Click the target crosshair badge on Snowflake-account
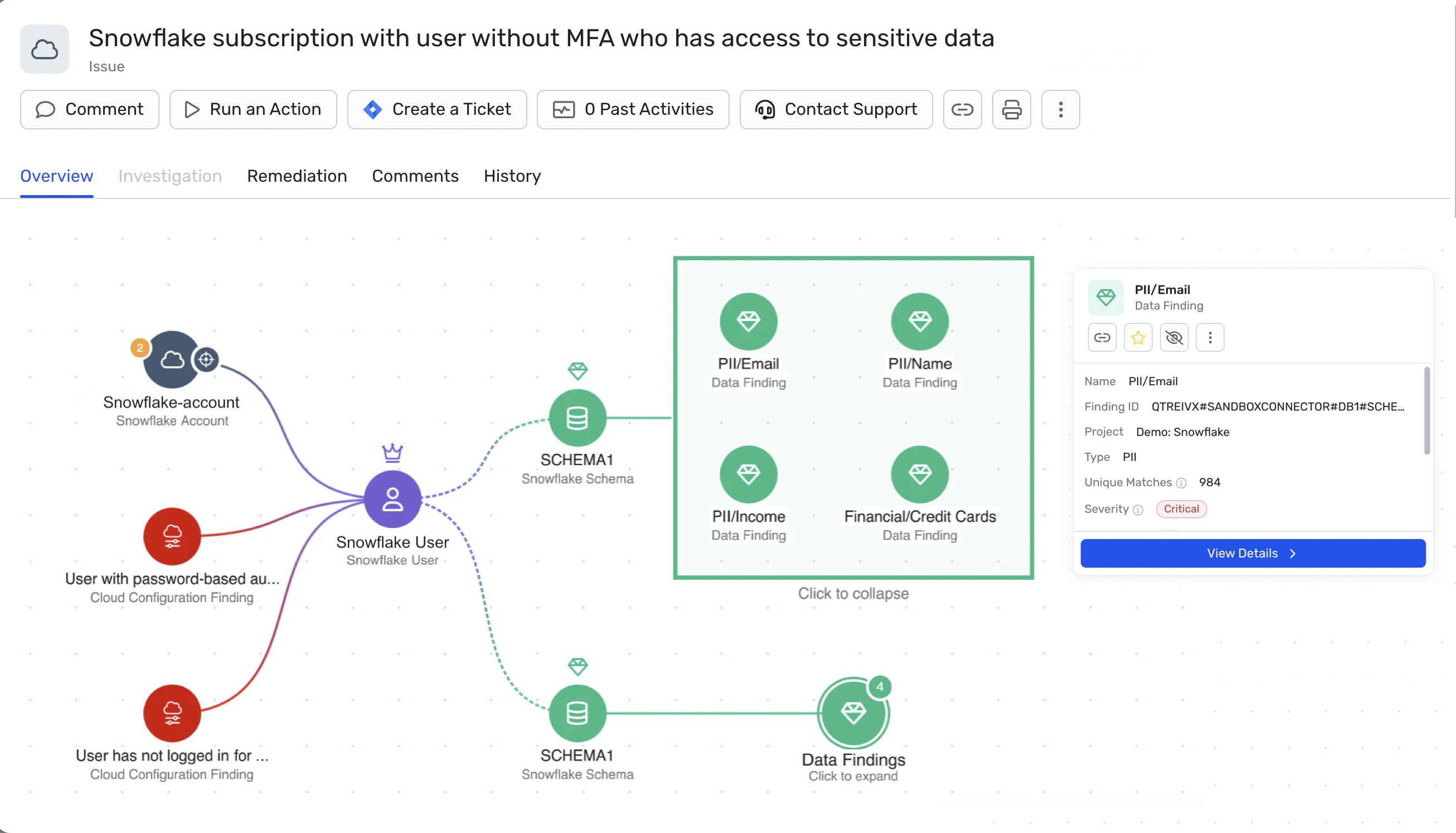The image size is (1456, 833). [x=206, y=359]
